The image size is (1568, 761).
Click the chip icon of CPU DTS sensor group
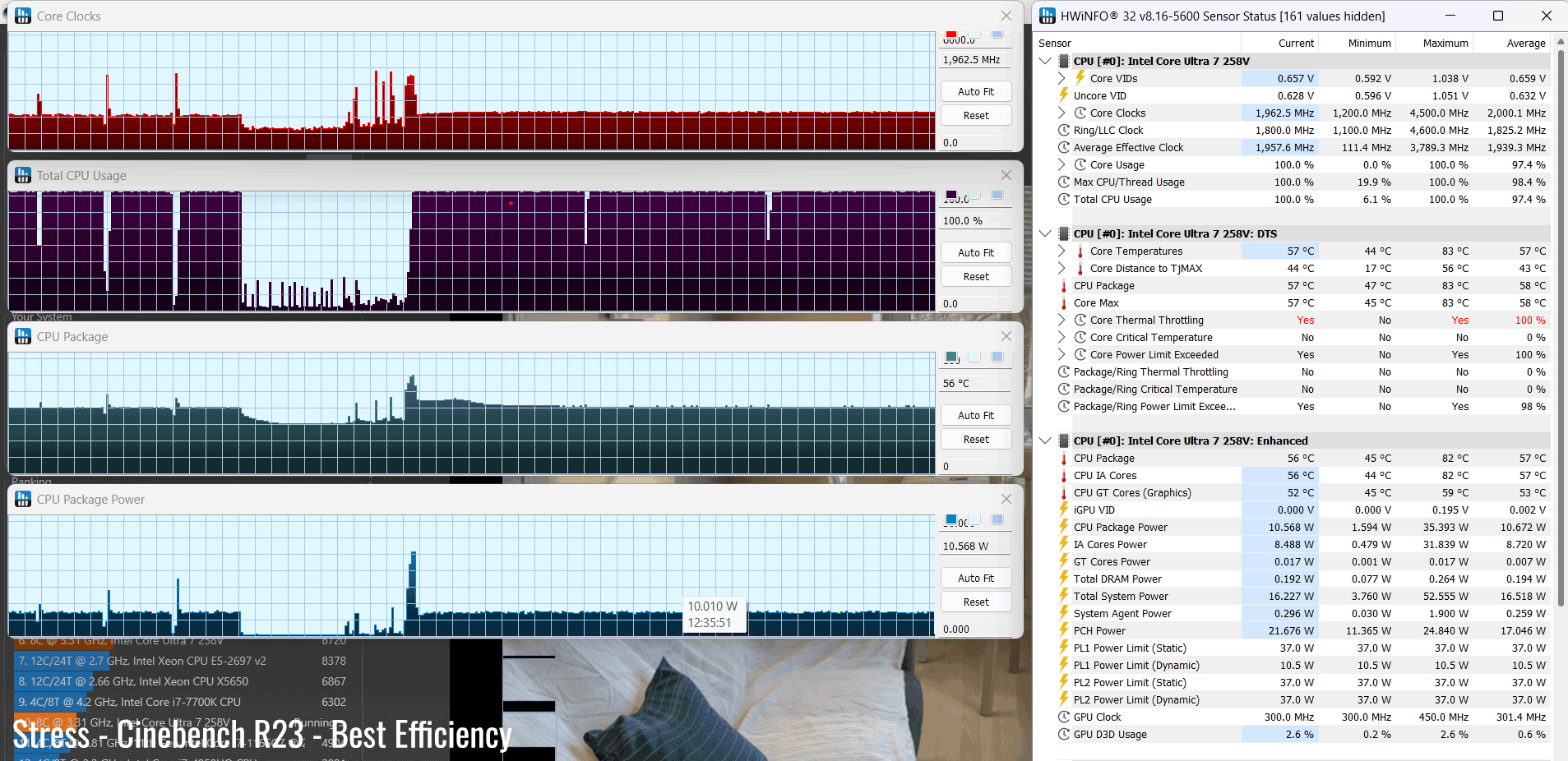[1064, 233]
